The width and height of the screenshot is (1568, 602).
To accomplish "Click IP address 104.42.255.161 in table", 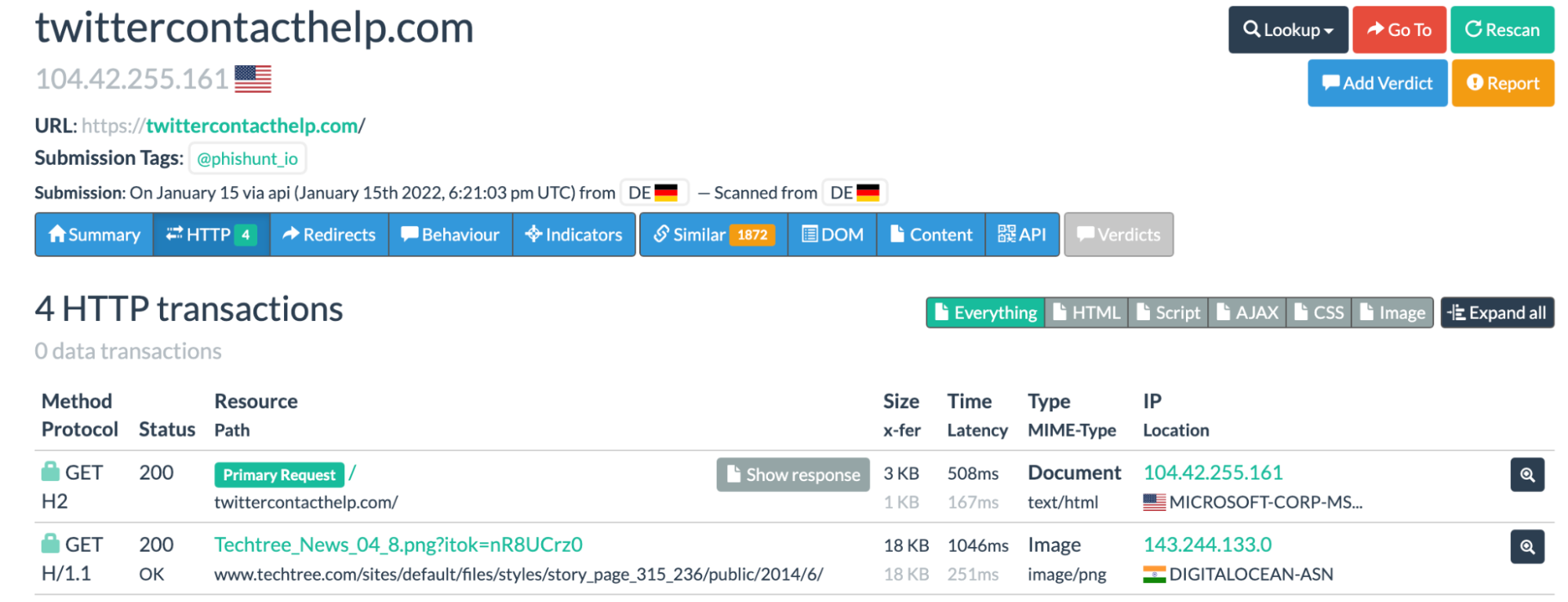I will tap(1213, 472).
